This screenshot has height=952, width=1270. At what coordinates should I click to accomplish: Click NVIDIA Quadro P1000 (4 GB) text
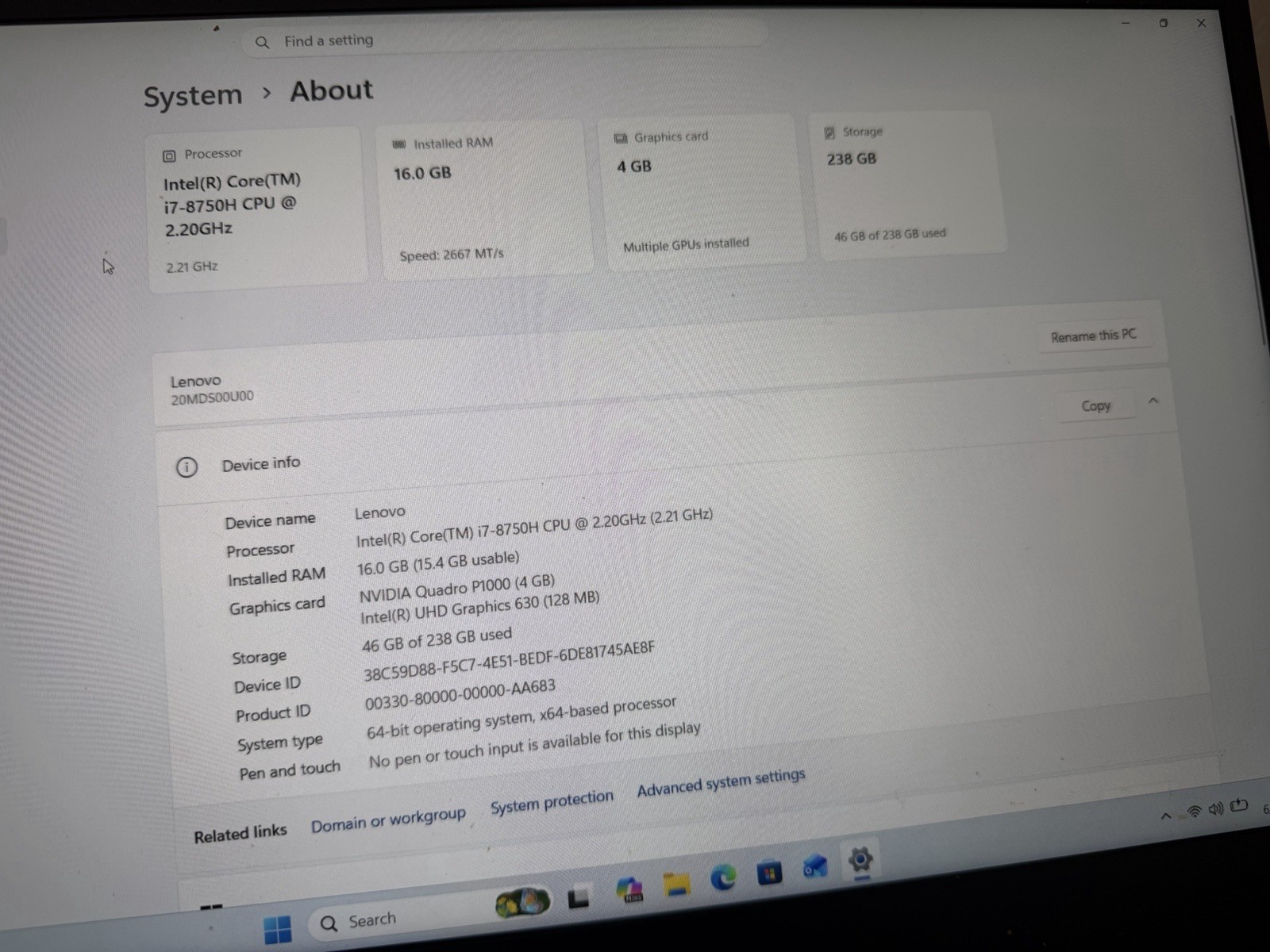click(457, 588)
